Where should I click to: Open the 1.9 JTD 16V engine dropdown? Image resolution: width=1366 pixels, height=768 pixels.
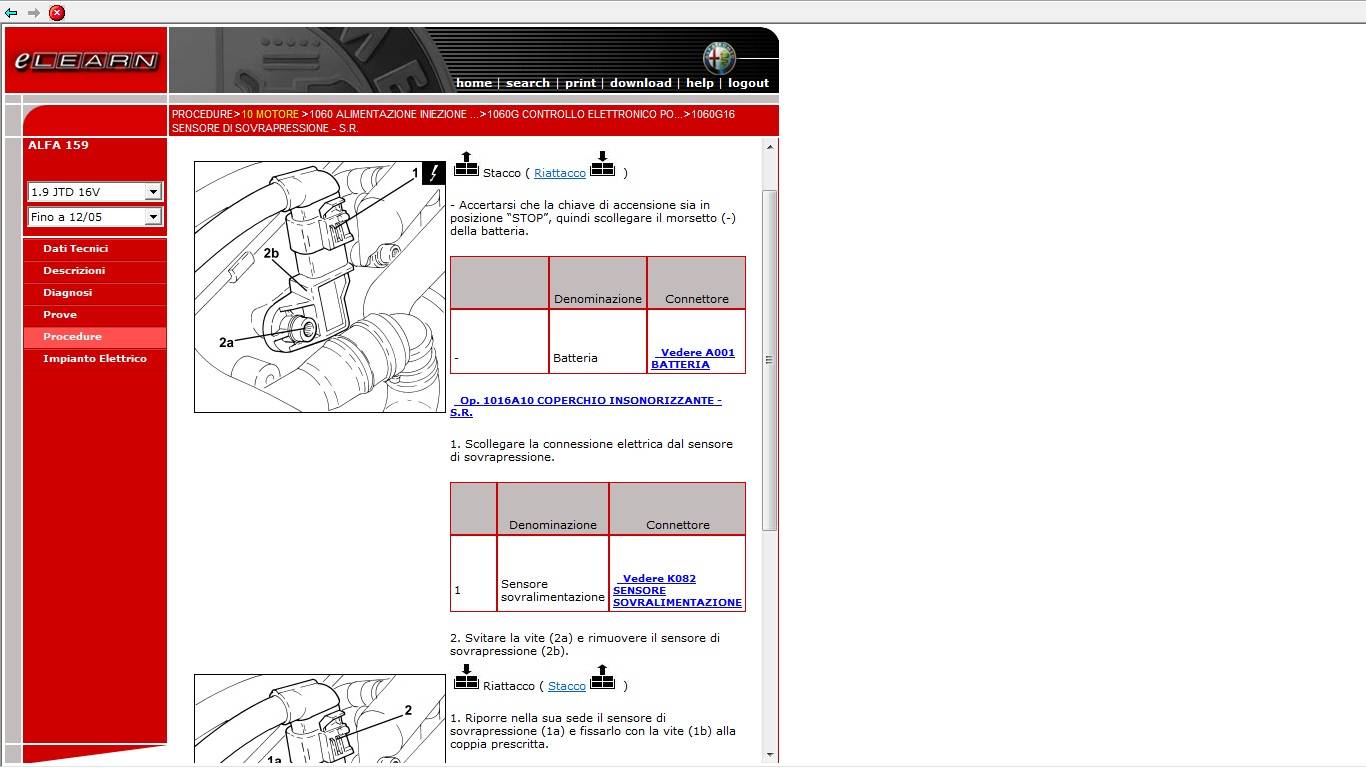(95, 192)
